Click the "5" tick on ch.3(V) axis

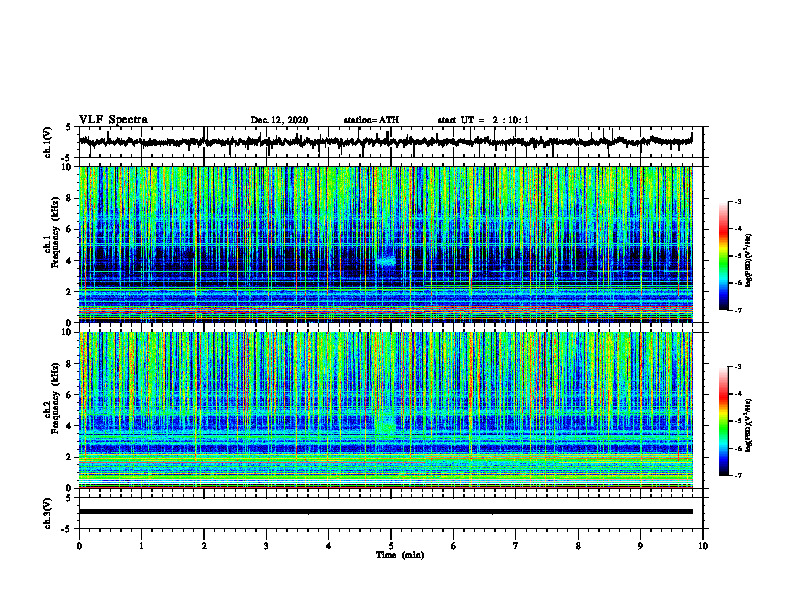point(68,498)
